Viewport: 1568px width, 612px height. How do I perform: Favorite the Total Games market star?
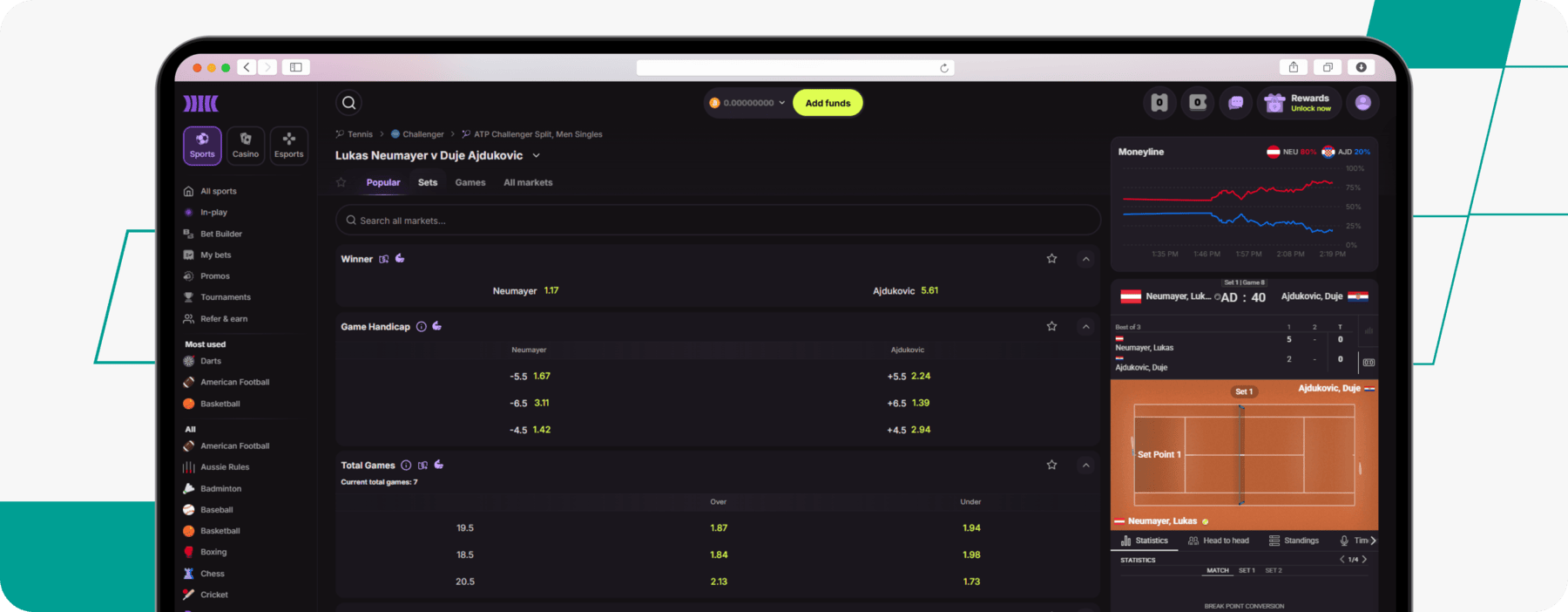point(1051,466)
